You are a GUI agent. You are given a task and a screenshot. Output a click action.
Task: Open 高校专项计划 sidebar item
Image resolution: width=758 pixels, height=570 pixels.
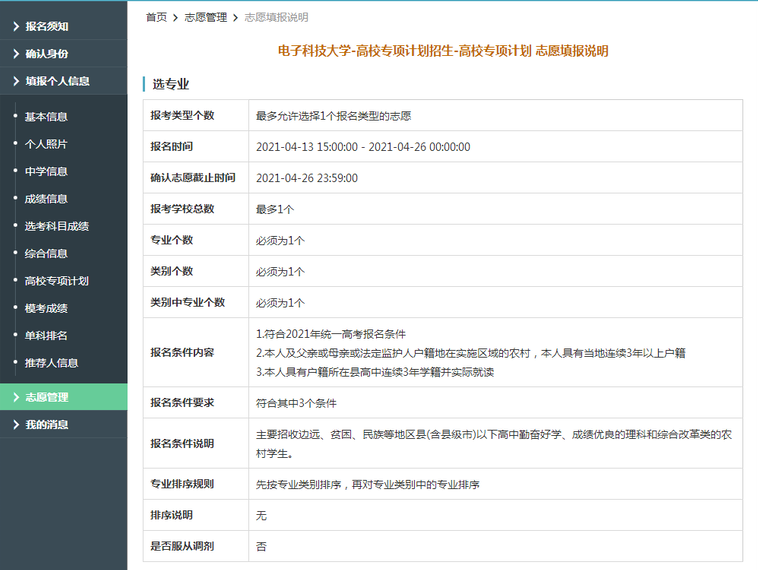point(57,281)
